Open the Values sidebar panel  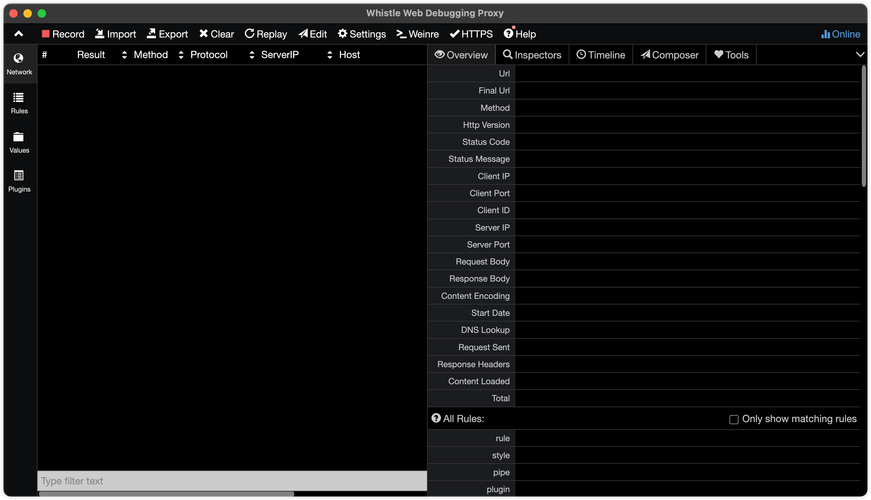pyautogui.click(x=19, y=142)
